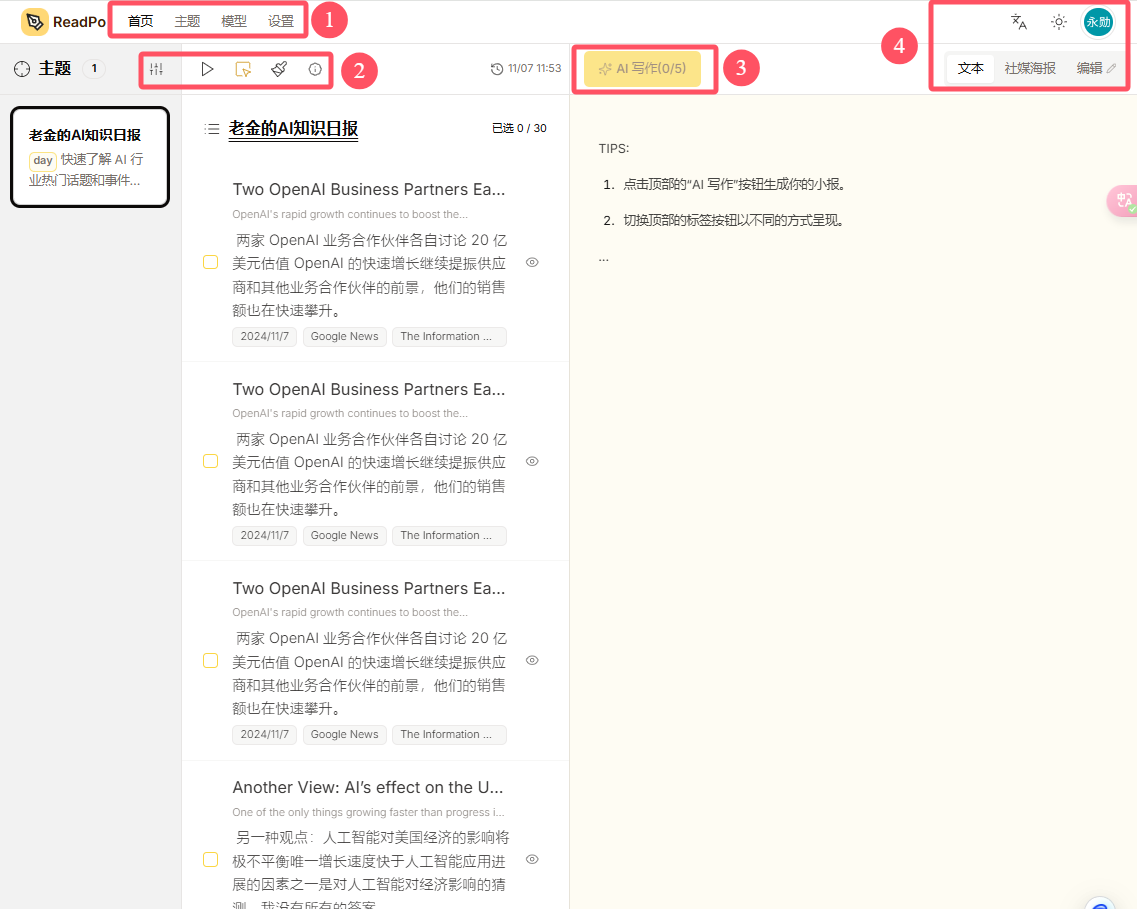Check the Another View article checkbox
The width and height of the screenshot is (1137, 909).
pyautogui.click(x=210, y=859)
